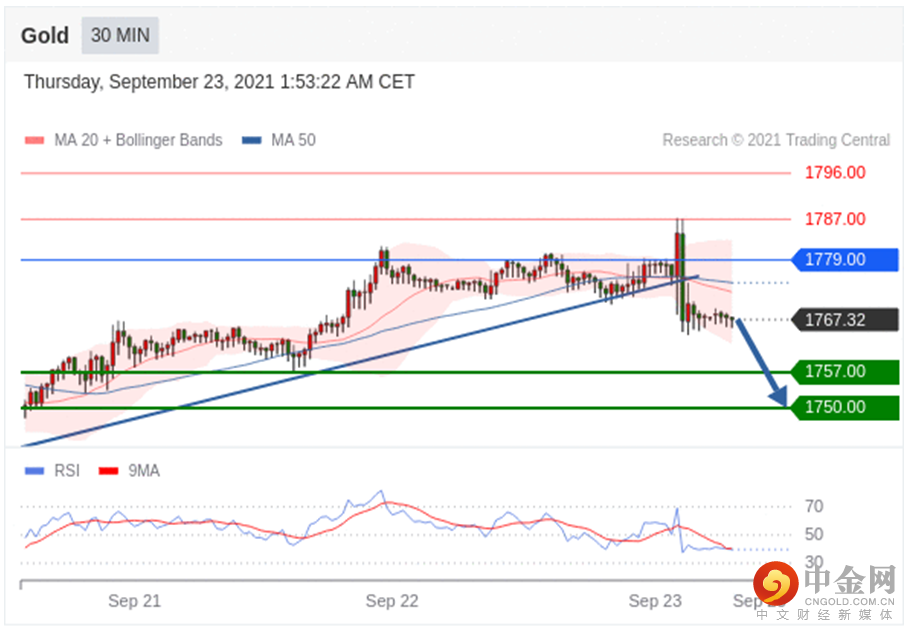This screenshot has height=633, width=910.
Task: Select the 1767.32 current price tag
Action: [845, 320]
